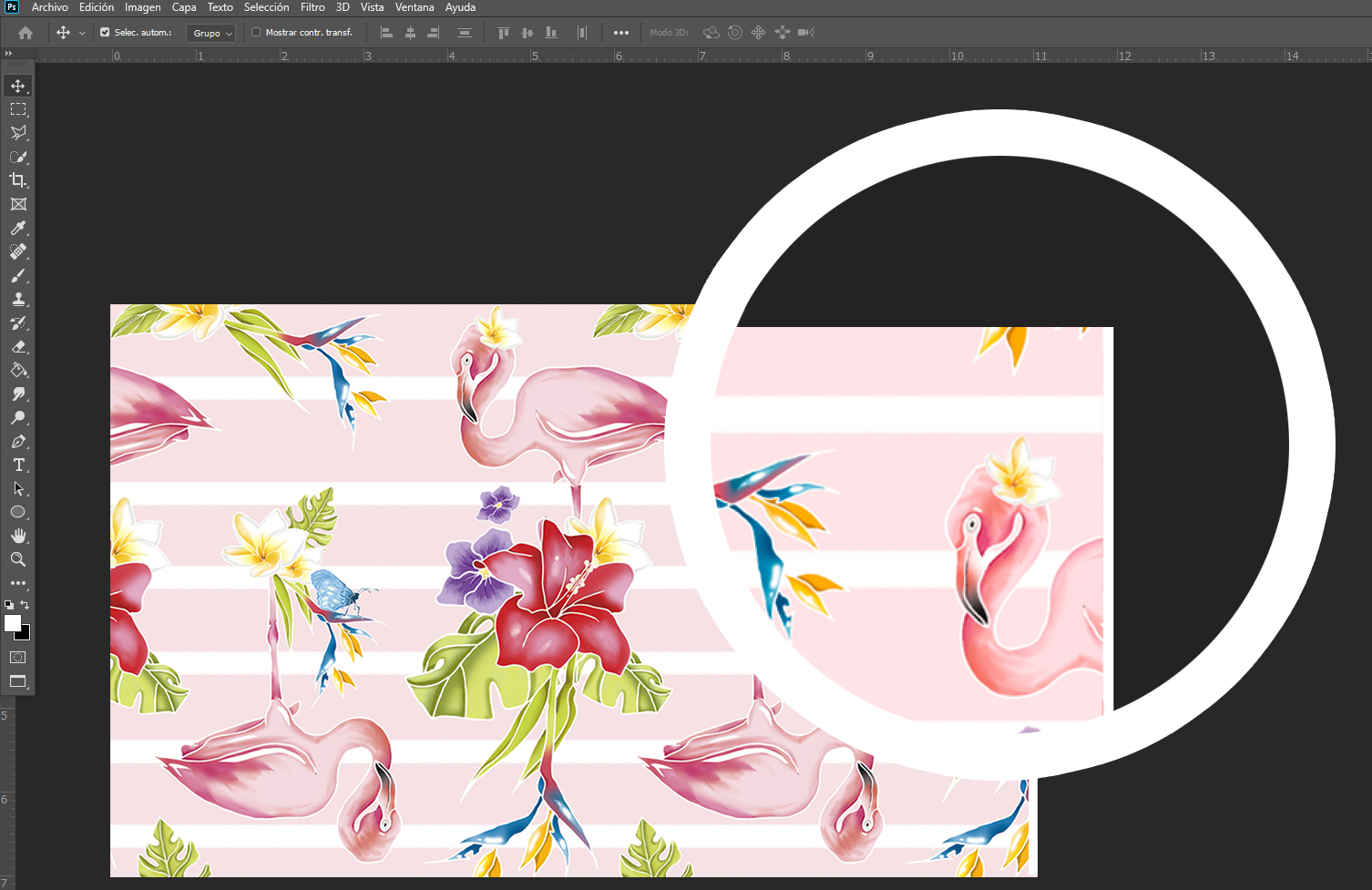Select the Crop tool
1372x890 pixels.
click(17, 180)
